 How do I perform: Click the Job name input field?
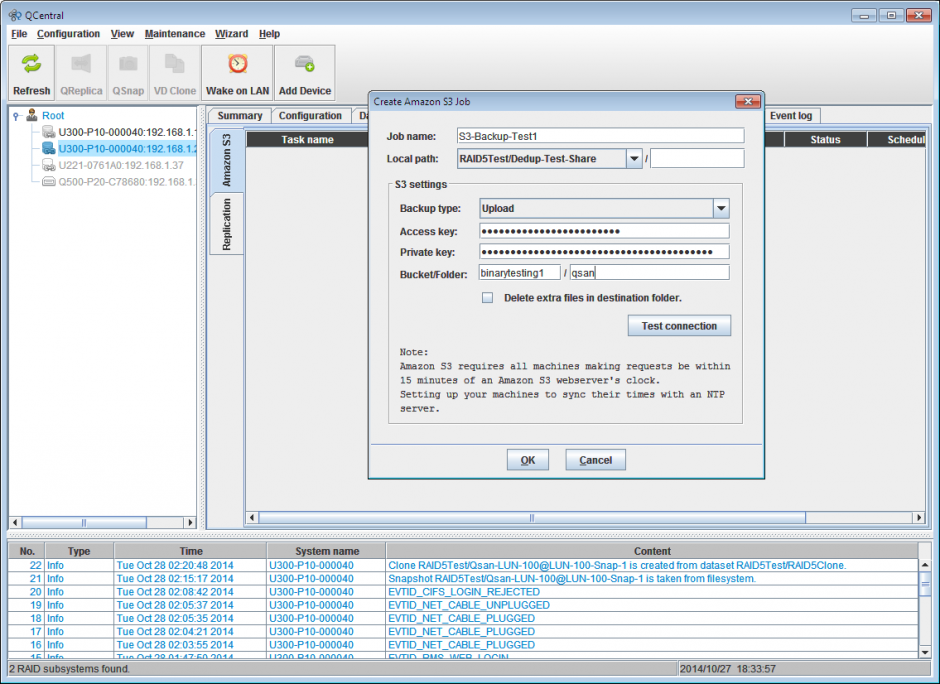tap(600, 136)
